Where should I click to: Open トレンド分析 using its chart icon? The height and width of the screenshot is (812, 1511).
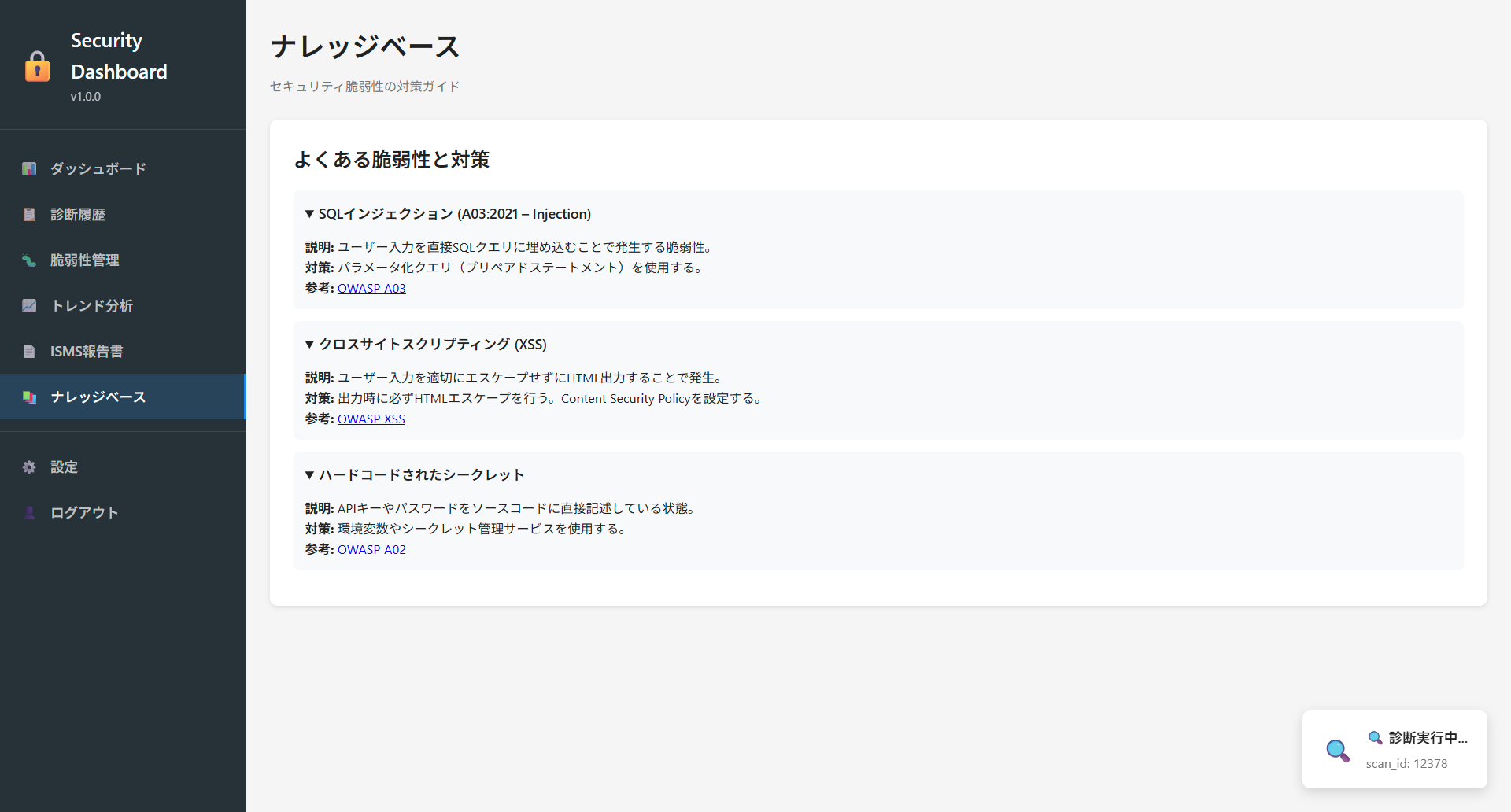(29, 306)
